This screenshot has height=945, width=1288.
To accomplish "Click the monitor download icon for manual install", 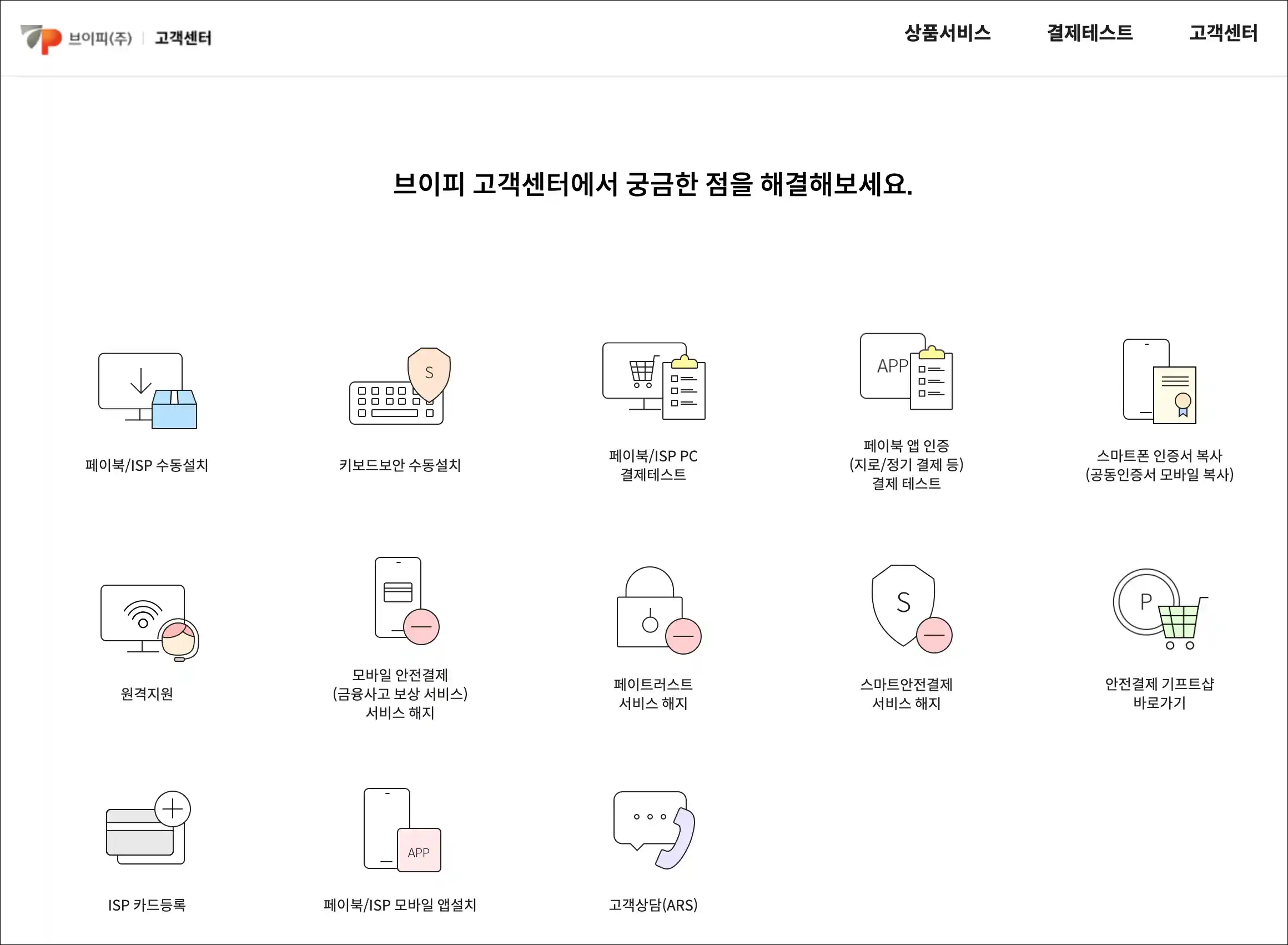I will tap(148, 391).
